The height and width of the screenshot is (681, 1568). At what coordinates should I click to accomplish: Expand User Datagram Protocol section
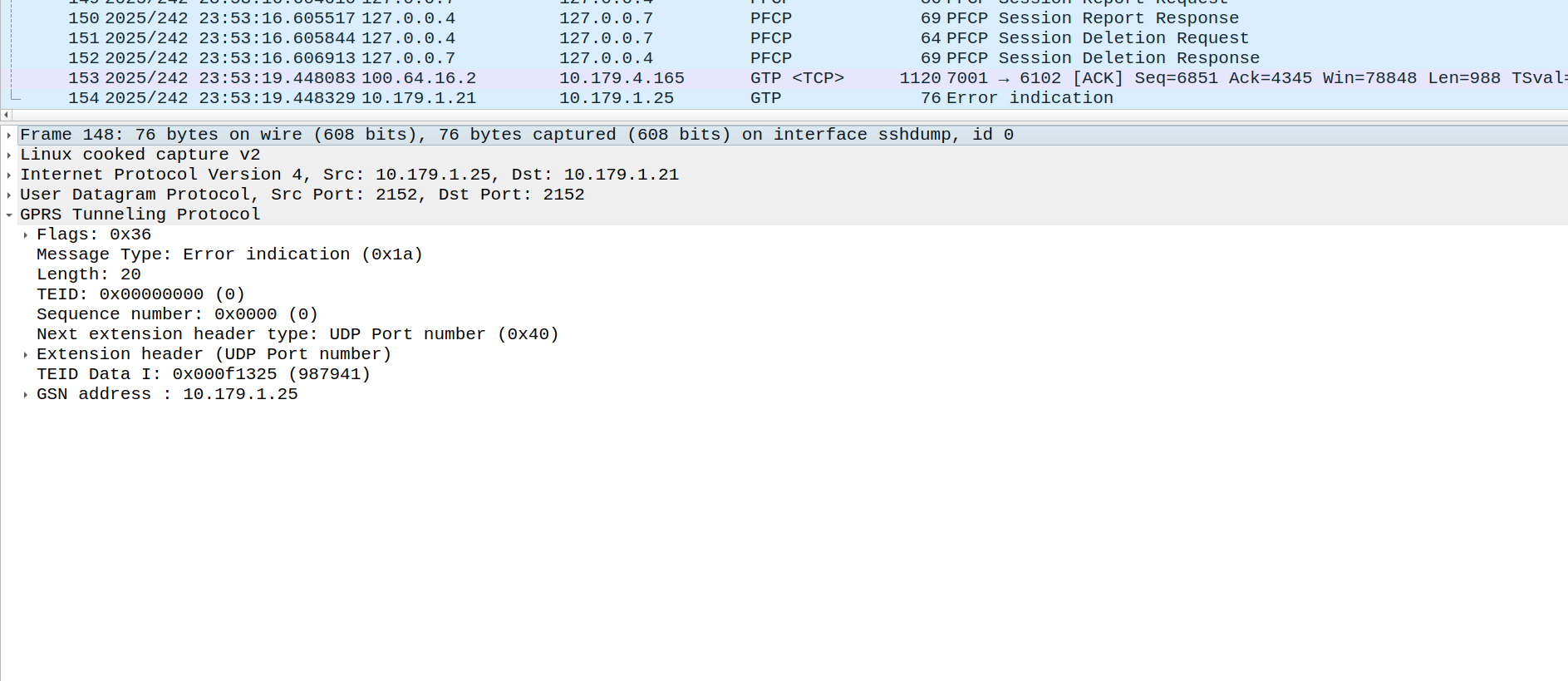[x=9, y=195]
